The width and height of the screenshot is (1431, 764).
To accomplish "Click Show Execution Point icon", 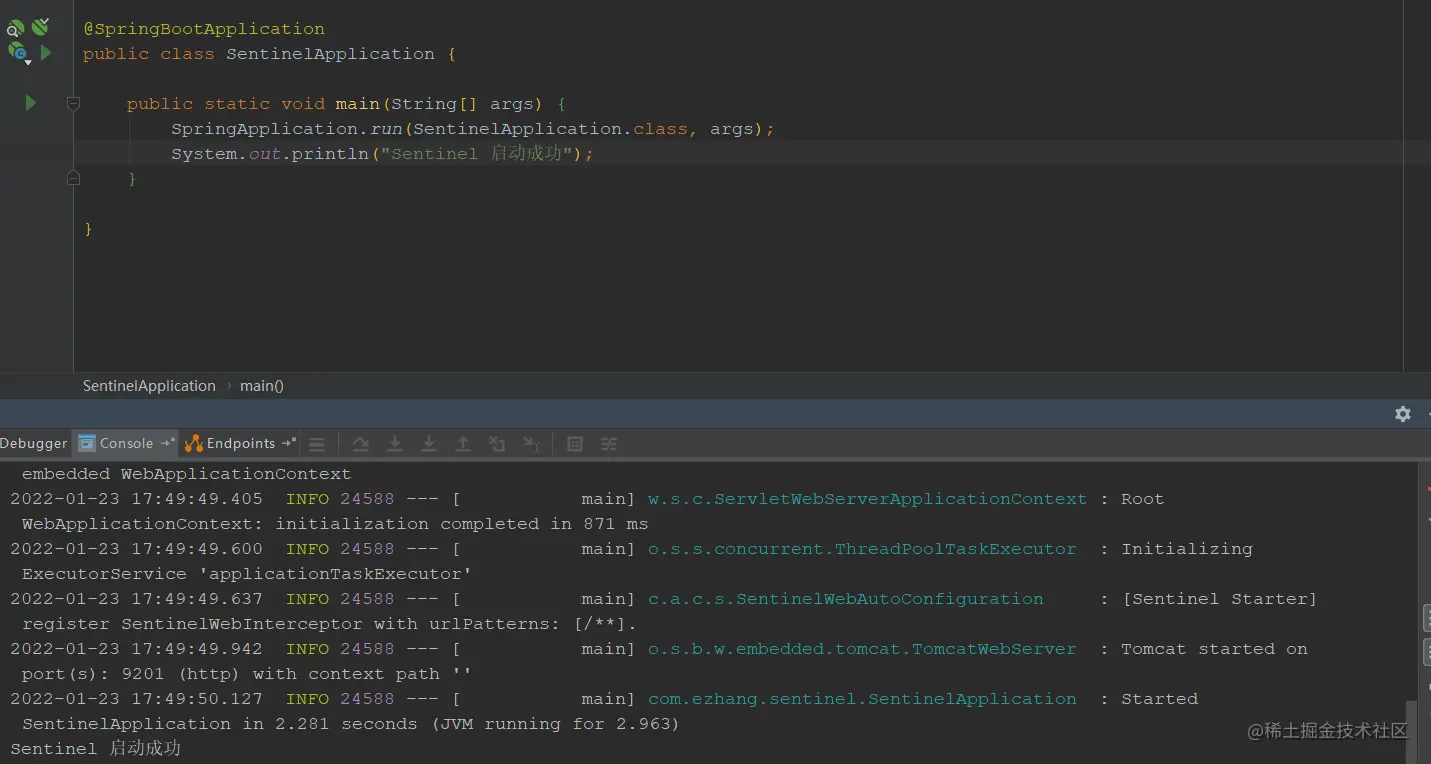I will coord(317,445).
